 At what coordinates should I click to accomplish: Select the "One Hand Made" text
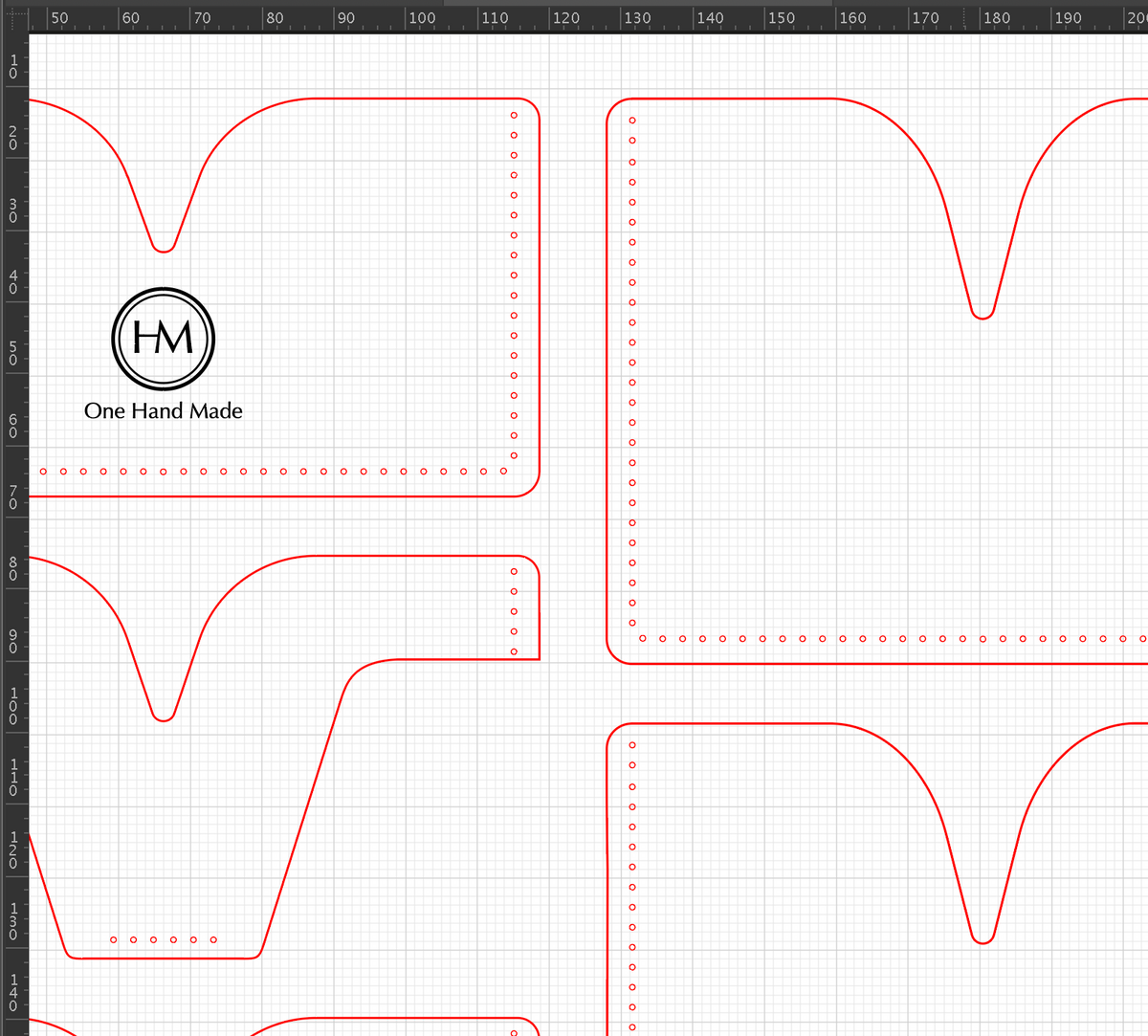pos(164,411)
